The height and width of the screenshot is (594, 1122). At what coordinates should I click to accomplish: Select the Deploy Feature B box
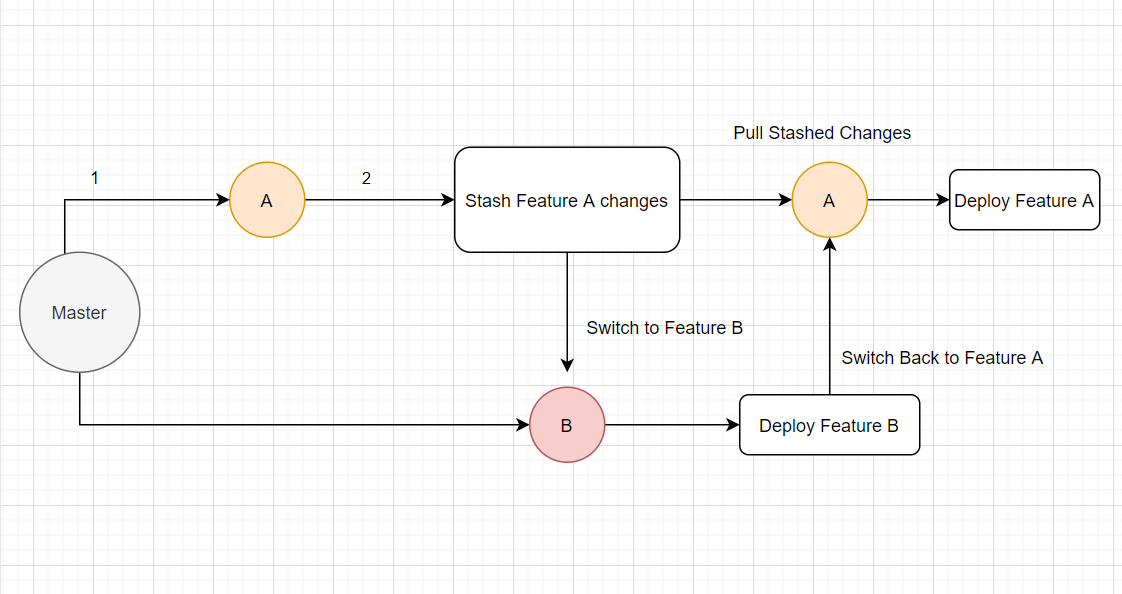[x=829, y=425]
